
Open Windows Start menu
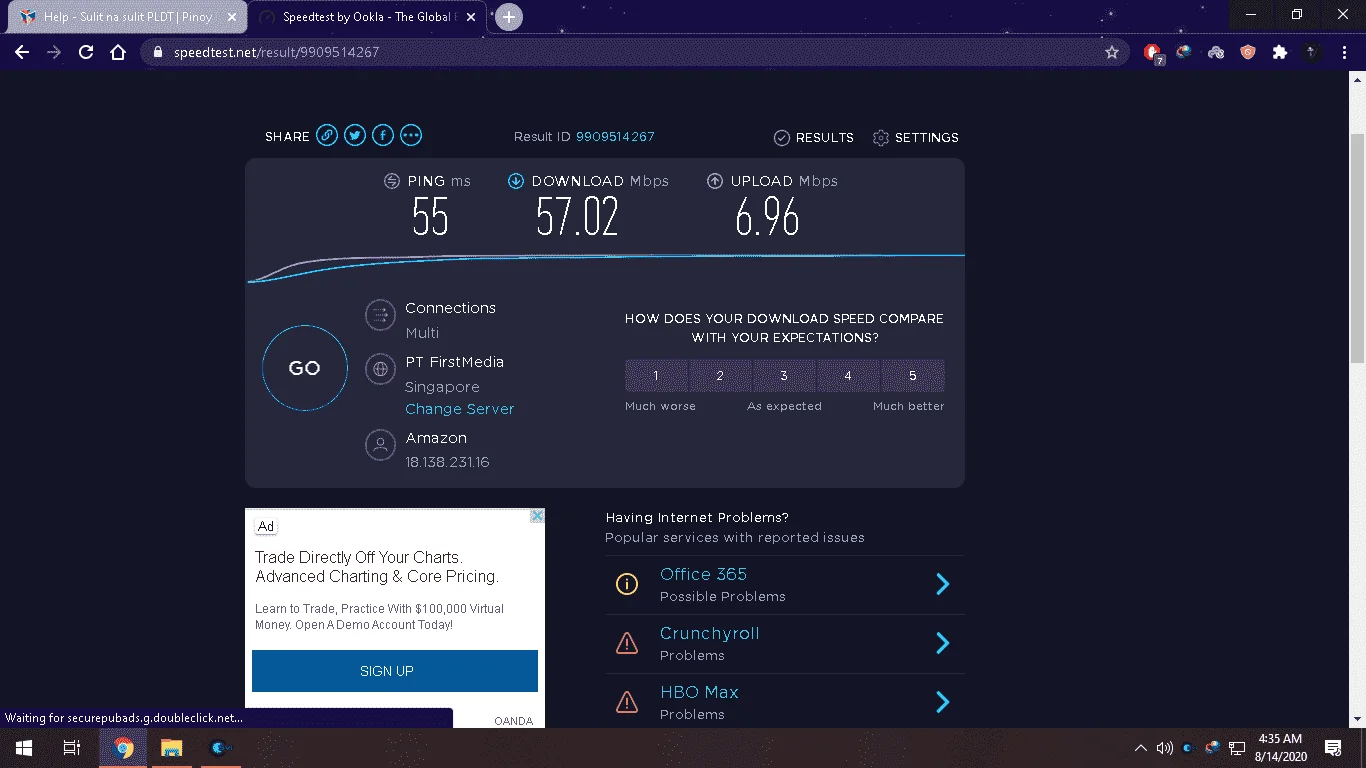[23, 748]
